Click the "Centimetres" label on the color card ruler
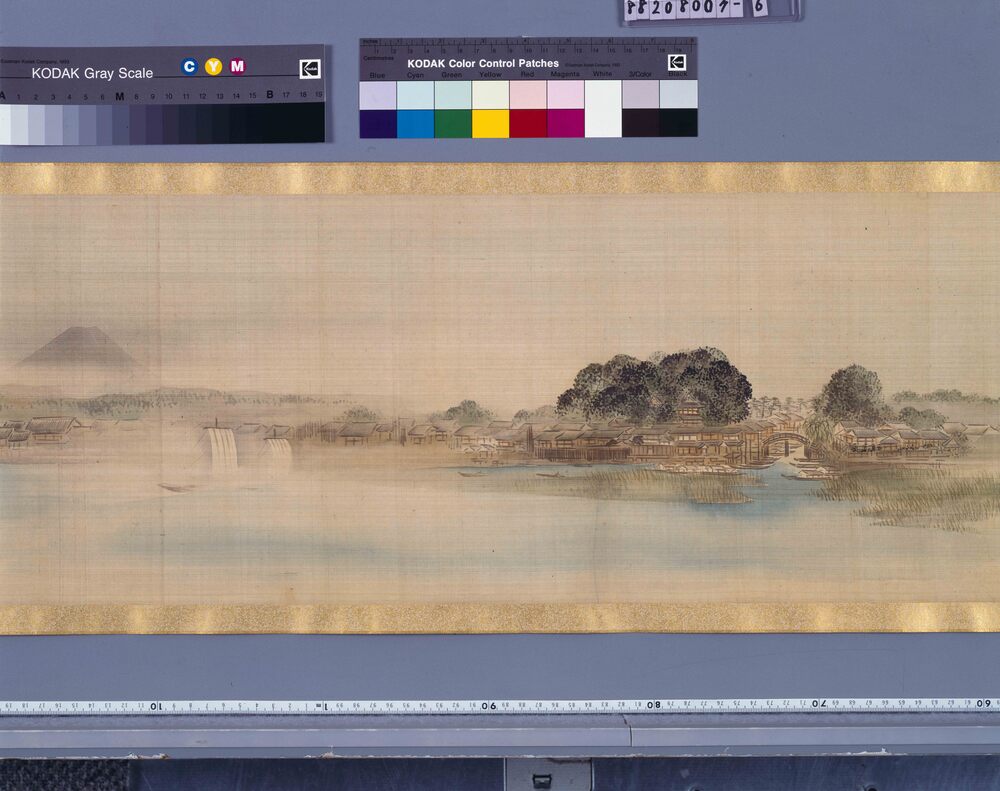 378,58
